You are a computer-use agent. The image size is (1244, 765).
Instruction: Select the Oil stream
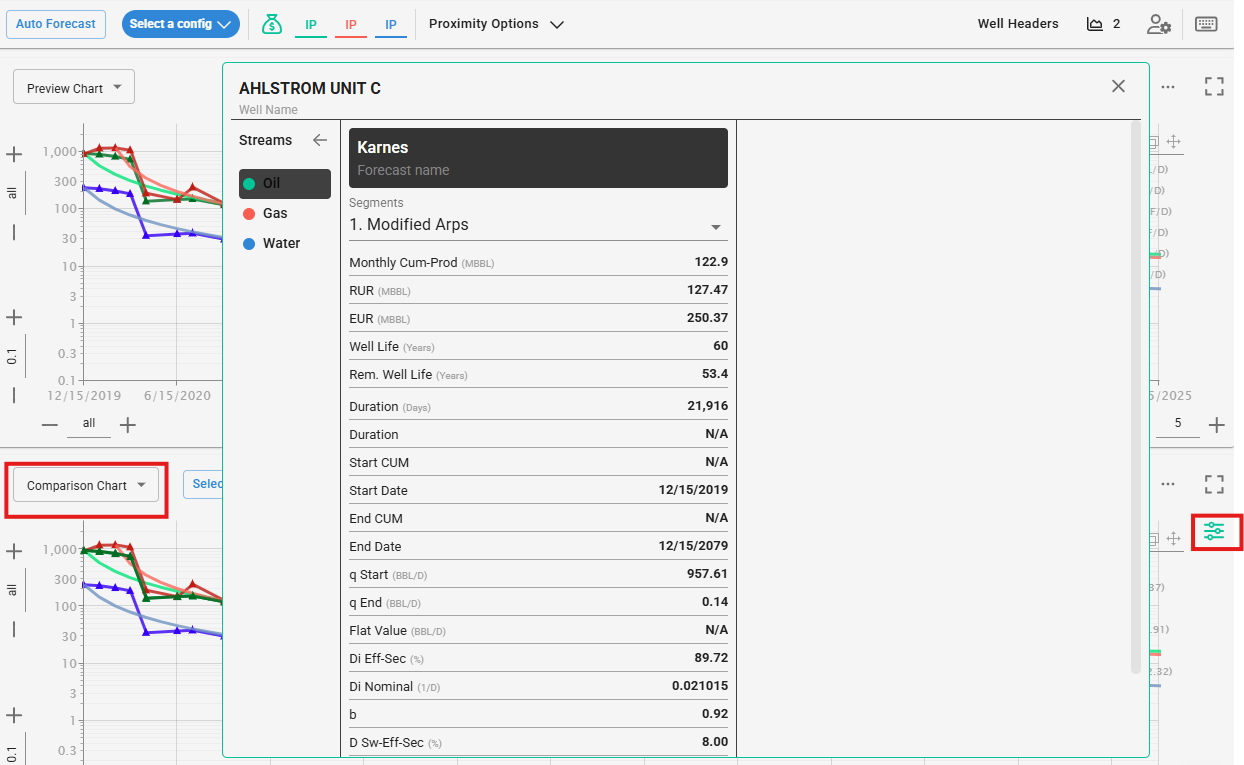[x=285, y=184]
